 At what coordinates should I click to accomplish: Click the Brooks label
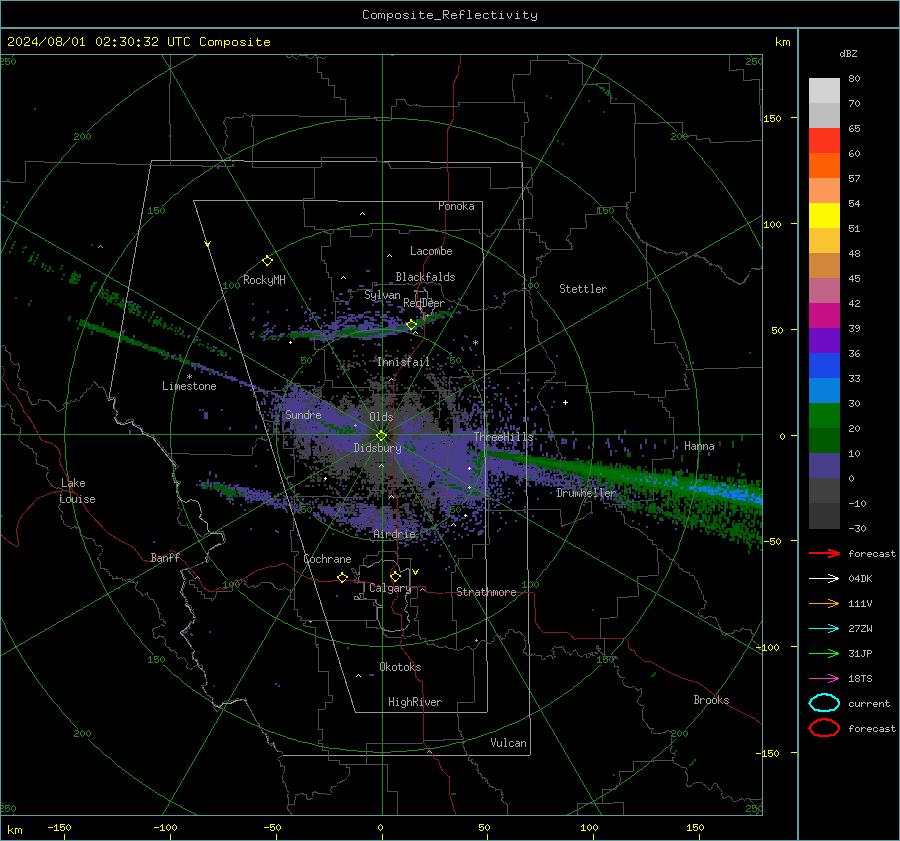point(711,700)
